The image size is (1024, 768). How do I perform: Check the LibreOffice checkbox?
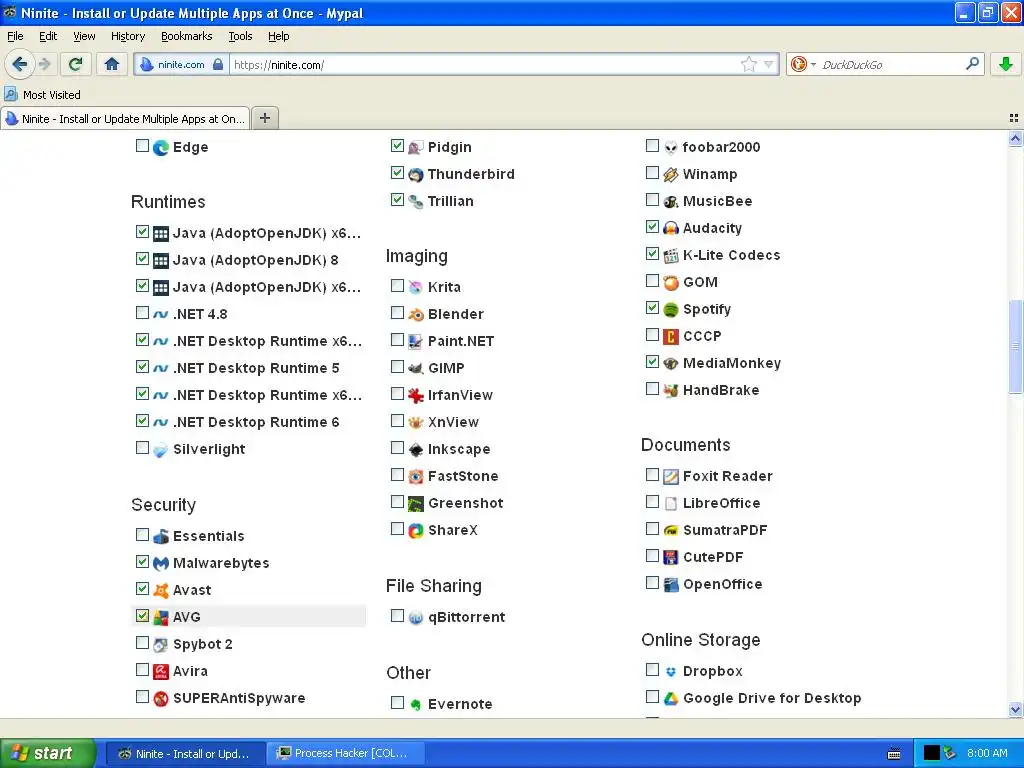[x=652, y=502]
